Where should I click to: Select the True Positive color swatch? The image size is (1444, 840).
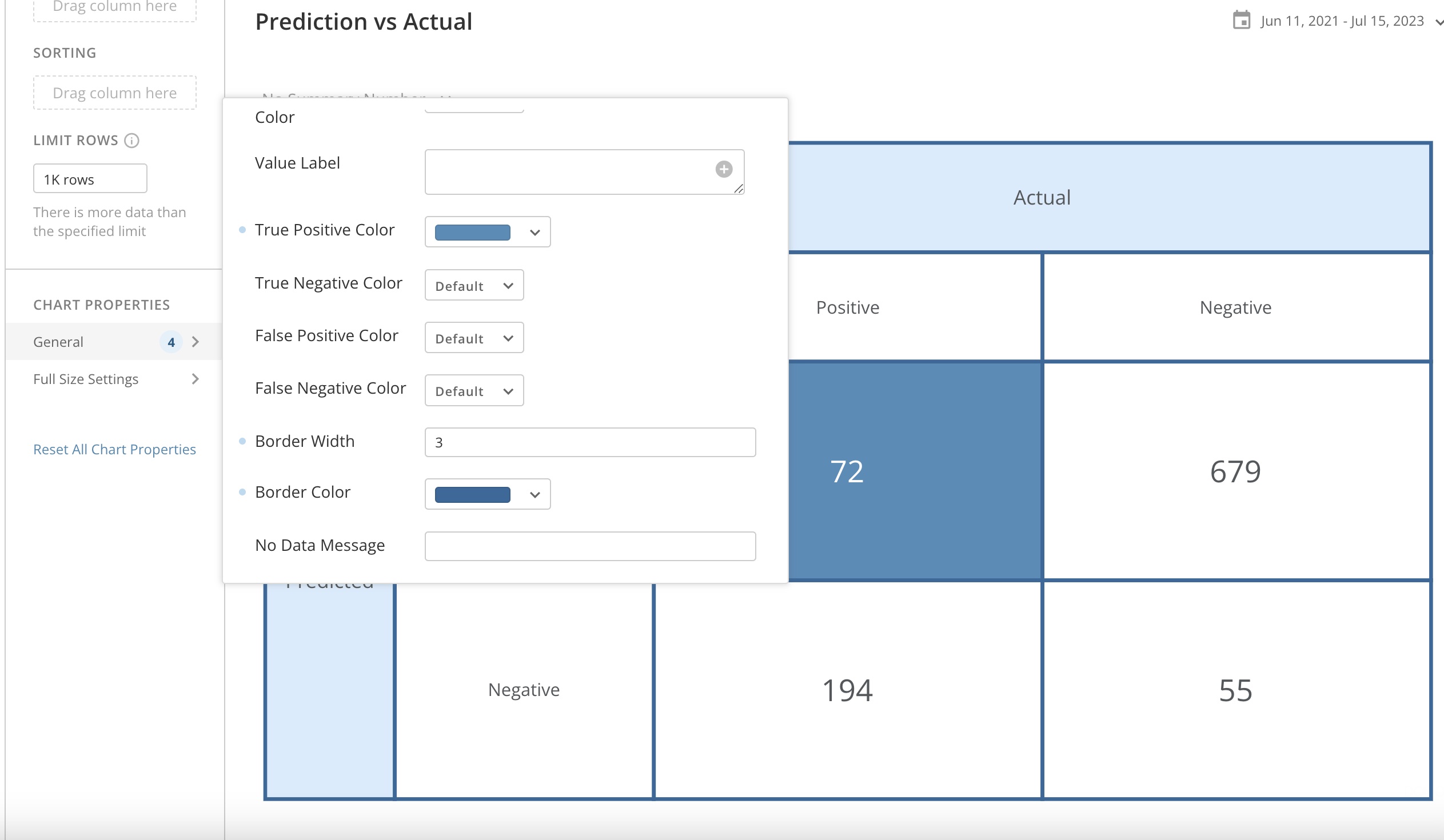[x=473, y=232]
